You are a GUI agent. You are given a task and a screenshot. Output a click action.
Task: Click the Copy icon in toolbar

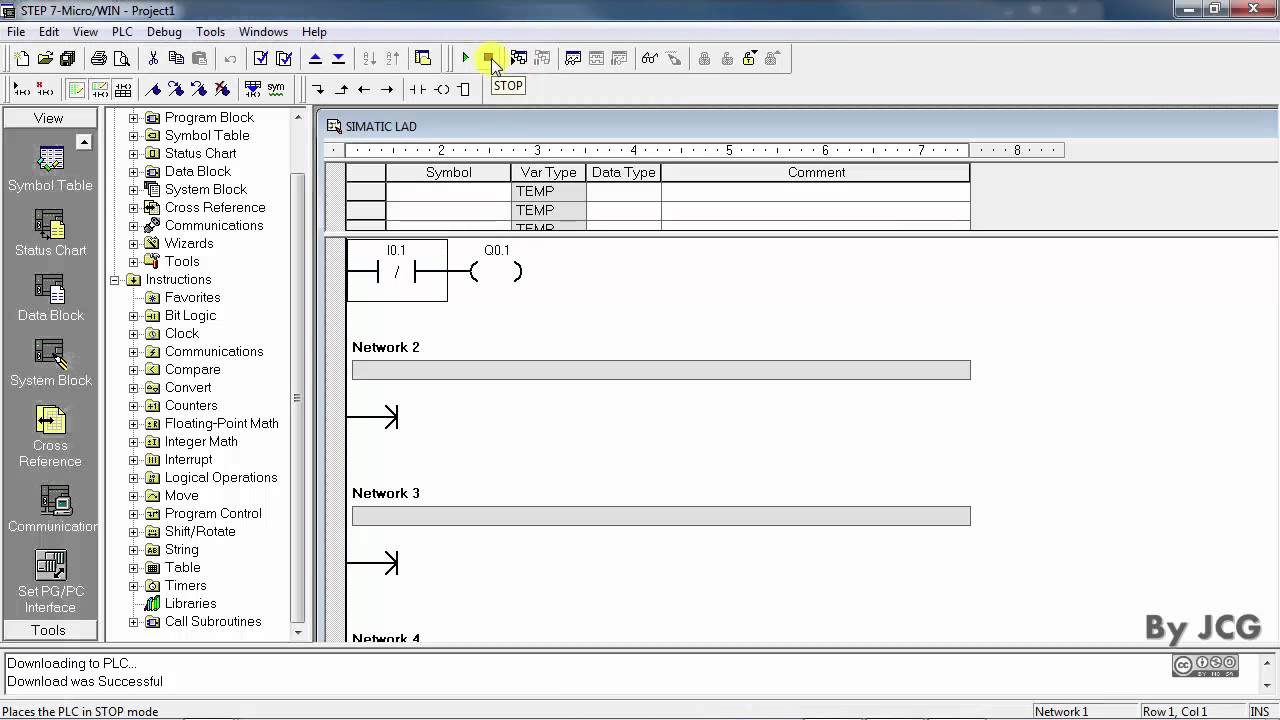[x=176, y=59]
